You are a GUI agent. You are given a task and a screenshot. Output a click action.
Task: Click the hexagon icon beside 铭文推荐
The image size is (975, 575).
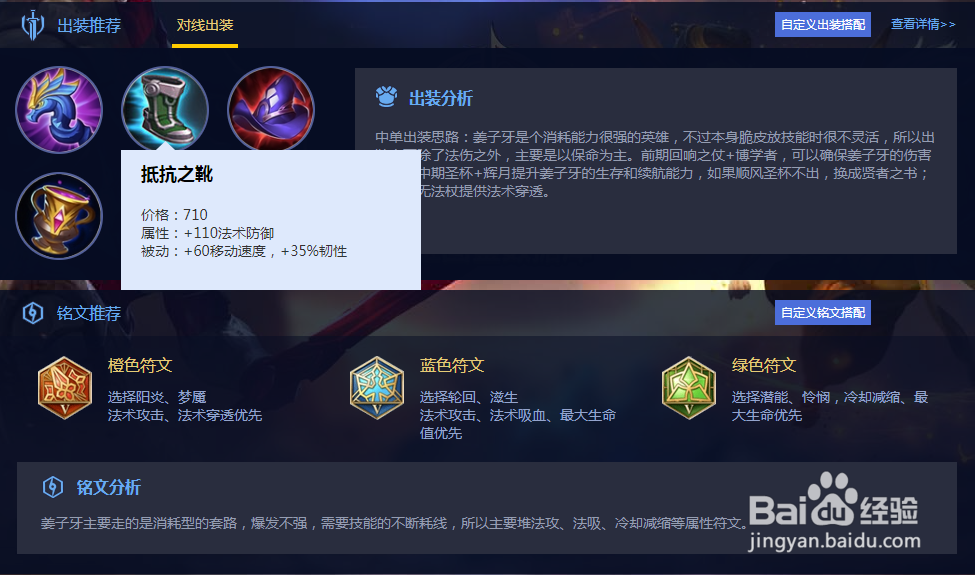coord(32,313)
